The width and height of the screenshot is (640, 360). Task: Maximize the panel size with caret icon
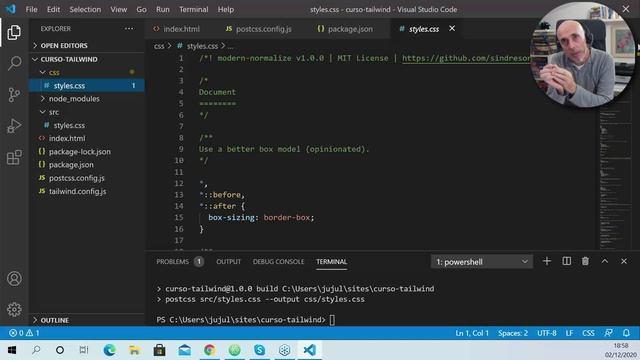604,261
